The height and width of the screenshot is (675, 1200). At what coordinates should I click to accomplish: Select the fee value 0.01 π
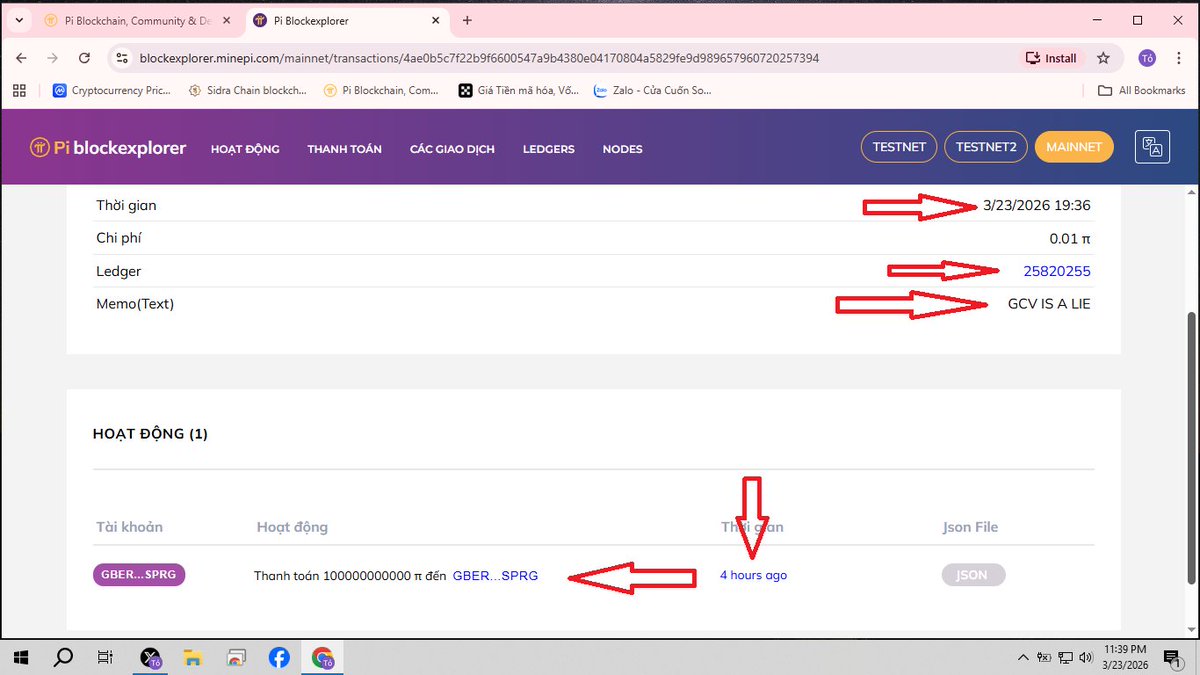coord(1070,238)
